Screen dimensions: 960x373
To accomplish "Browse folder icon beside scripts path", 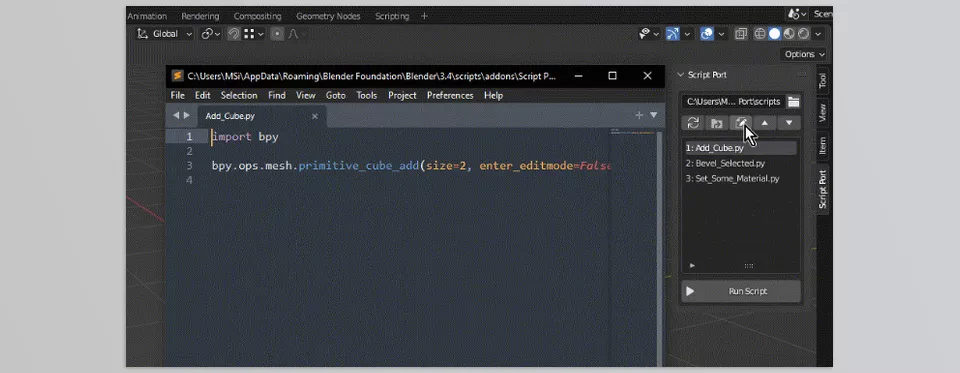I will pos(793,102).
